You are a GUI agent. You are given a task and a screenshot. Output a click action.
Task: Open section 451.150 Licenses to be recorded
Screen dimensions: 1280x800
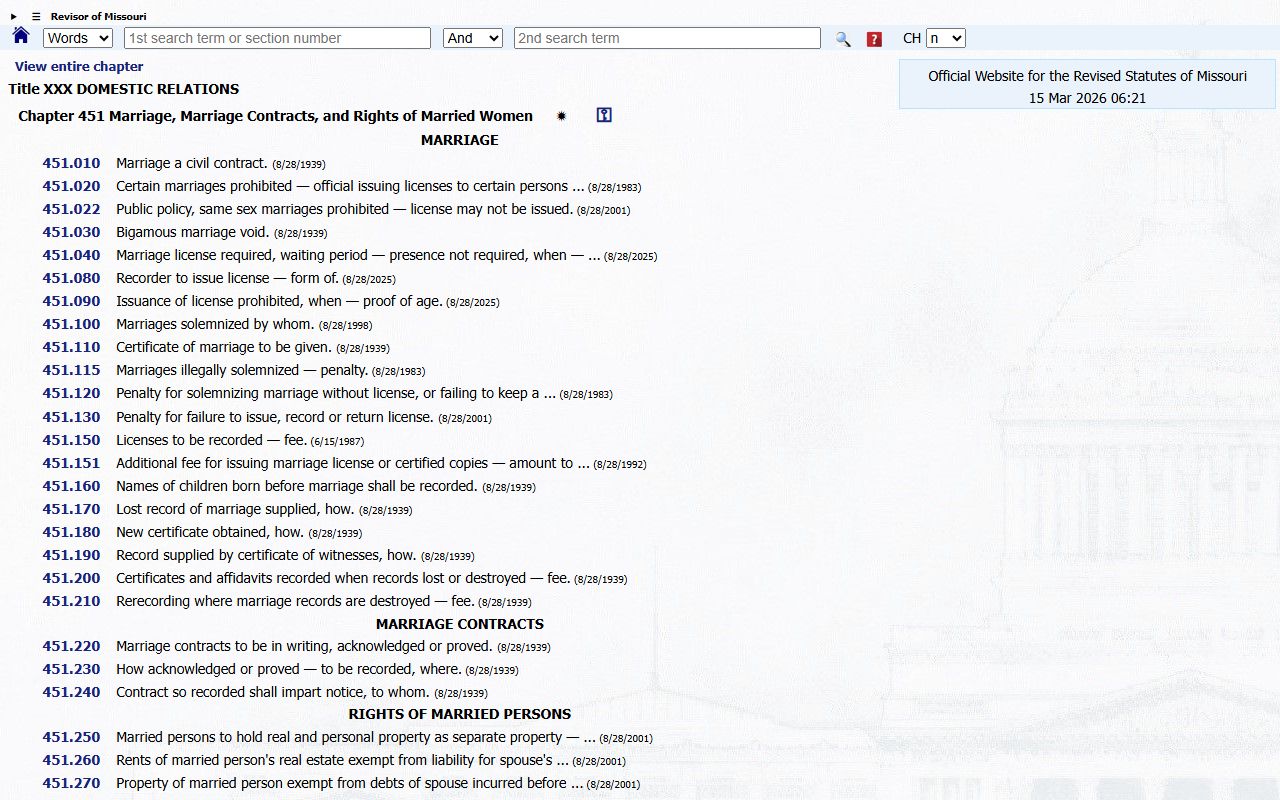71,440
